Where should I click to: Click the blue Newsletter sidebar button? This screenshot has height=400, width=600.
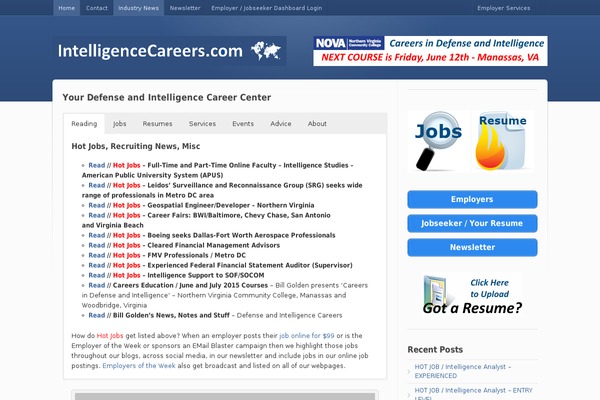[x=472, y=247]
